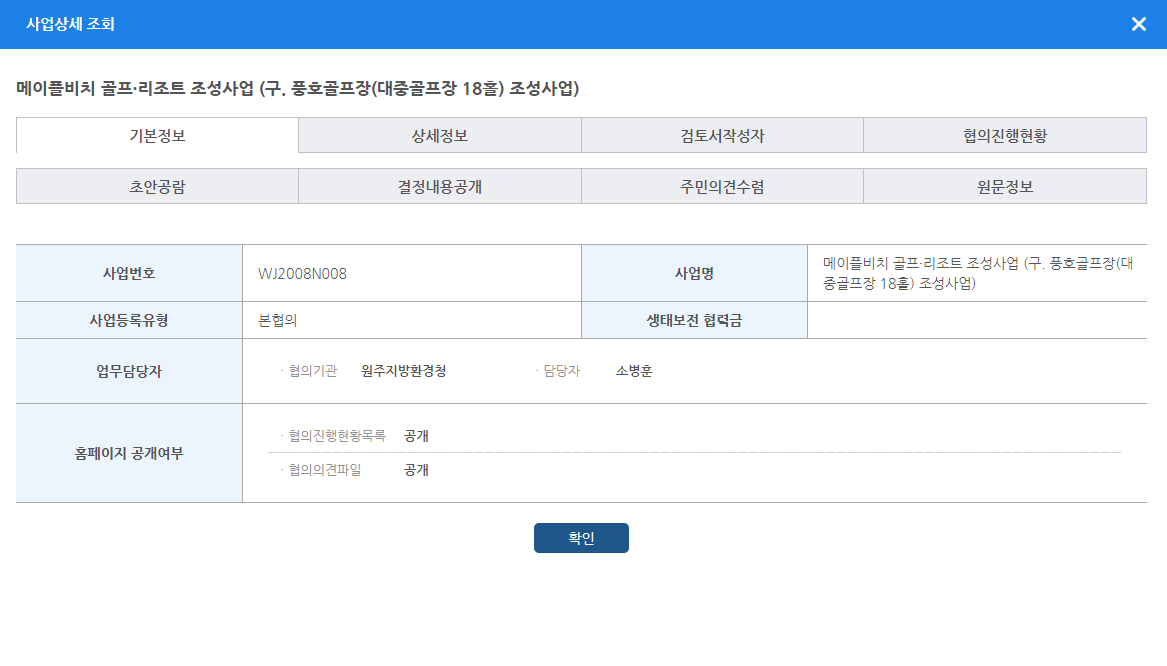Click the bold project title heading
This screenshot has width=1167, height=666.
pyautogui.click(x=298, y=89)
